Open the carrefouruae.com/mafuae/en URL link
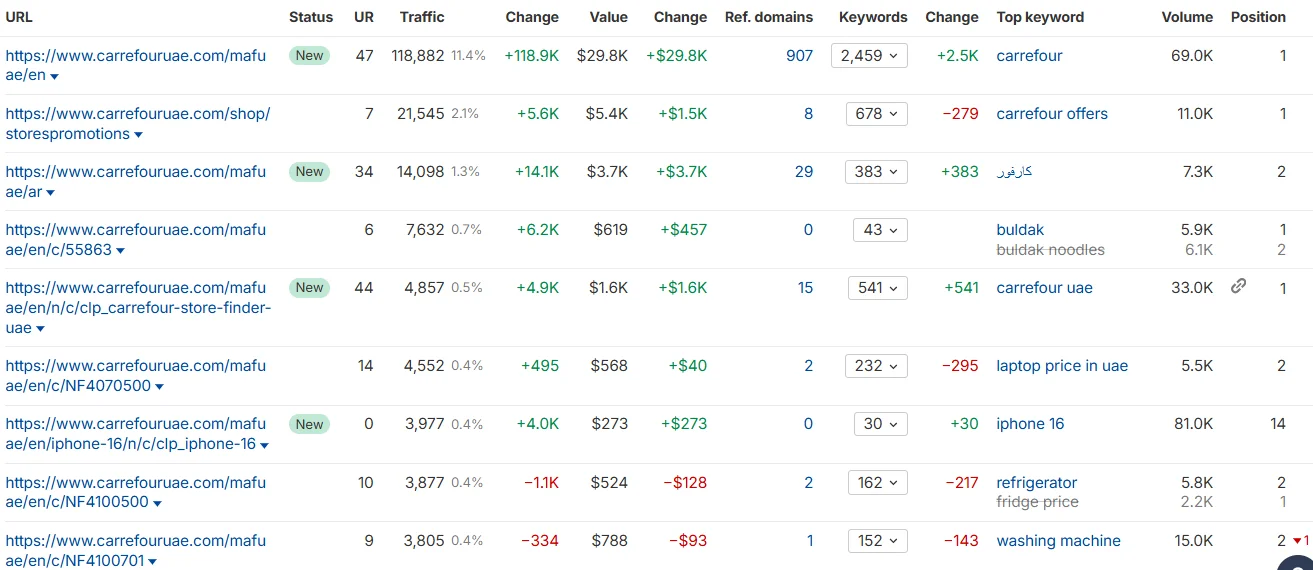Viewport: 1313px width, 570px height. click(135, 65)
